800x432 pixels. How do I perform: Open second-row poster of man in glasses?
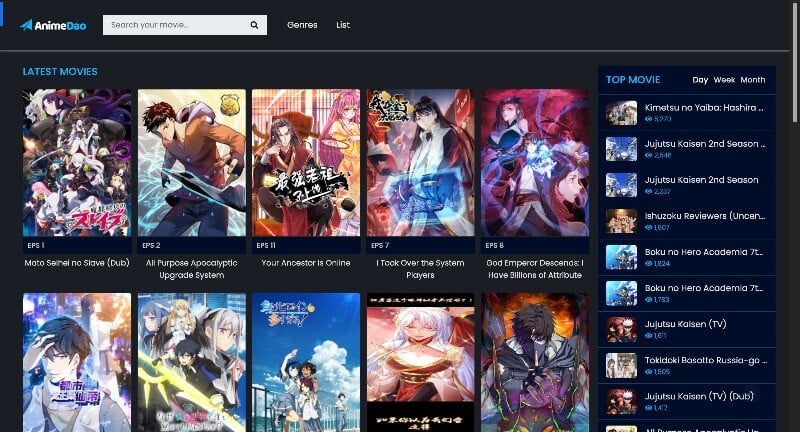pyautogui.click(x=77, y=362)
